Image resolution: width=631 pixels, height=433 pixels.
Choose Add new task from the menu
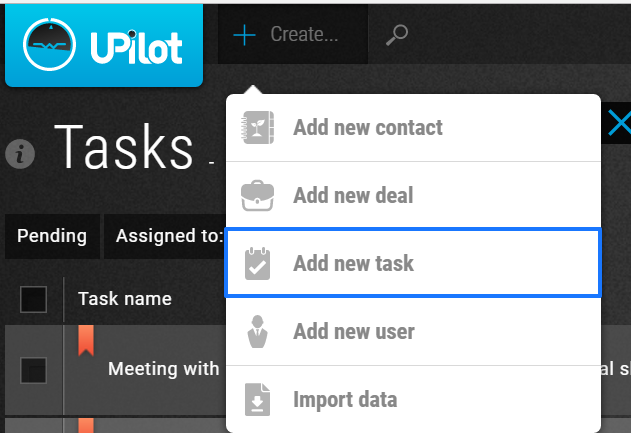(x=413, y=263)
